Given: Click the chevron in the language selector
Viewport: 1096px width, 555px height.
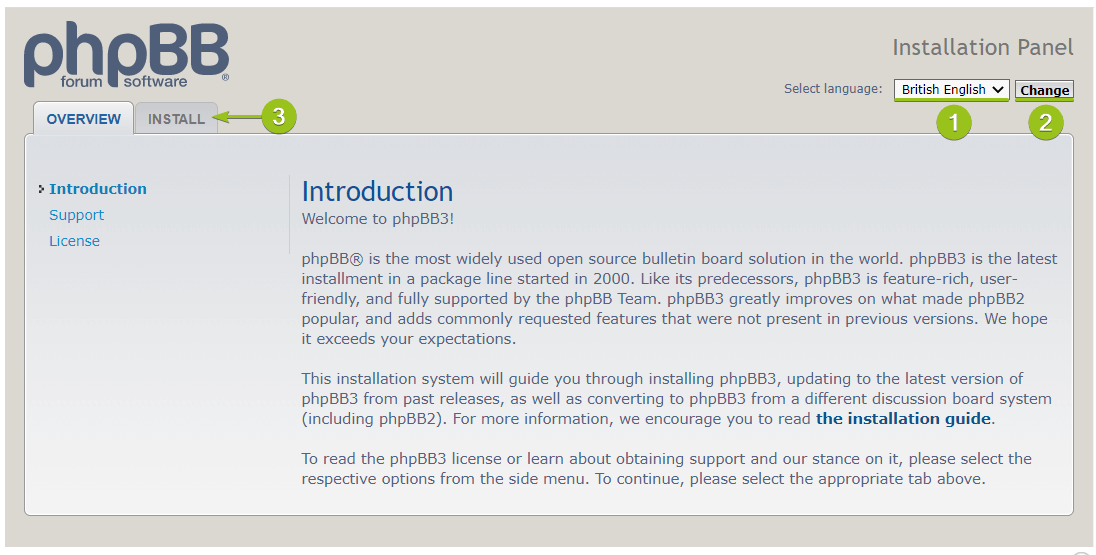Looking at the screenshot, I should [x=998, y=89].
